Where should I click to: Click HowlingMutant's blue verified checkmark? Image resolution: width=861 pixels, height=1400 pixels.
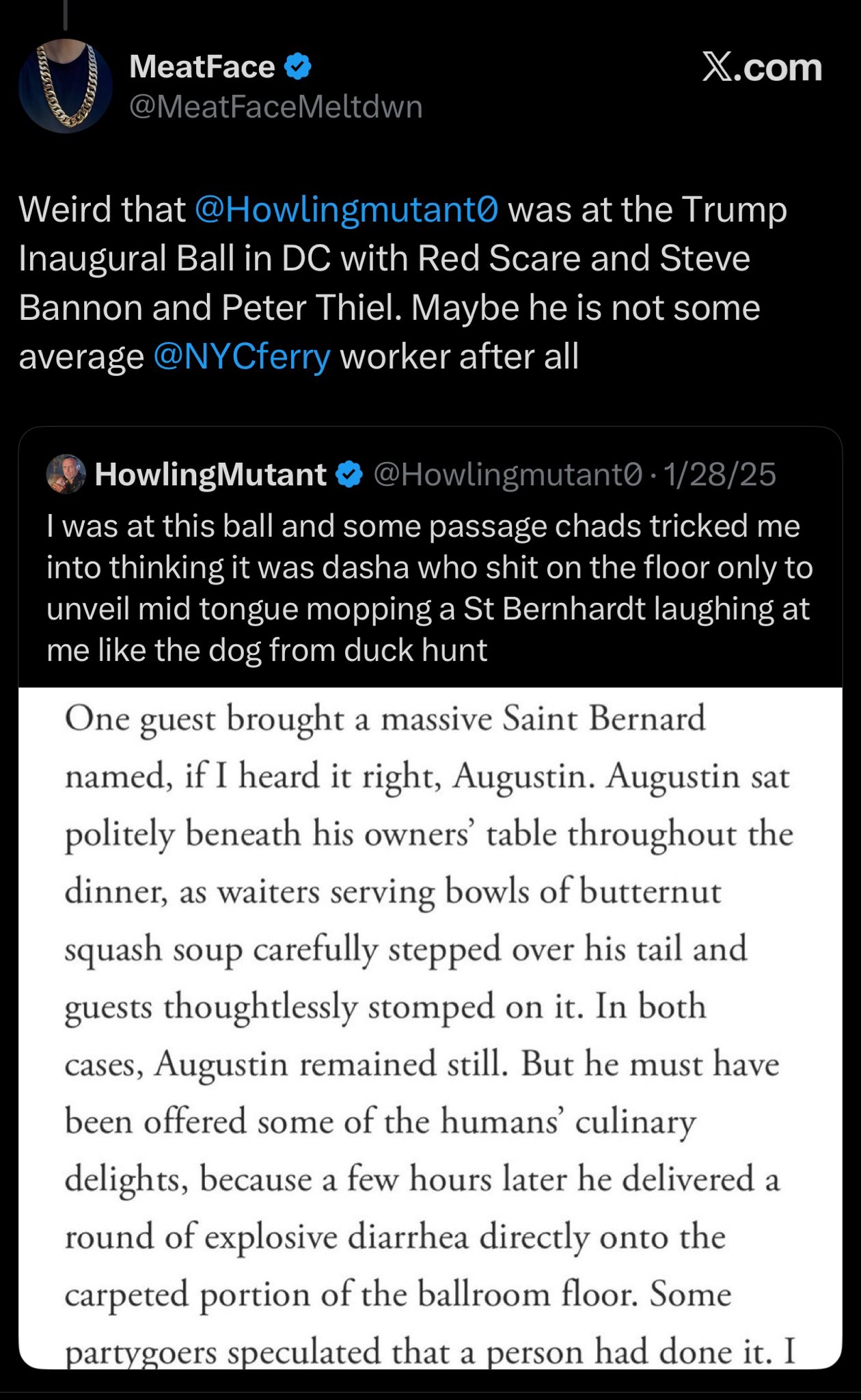351,474
